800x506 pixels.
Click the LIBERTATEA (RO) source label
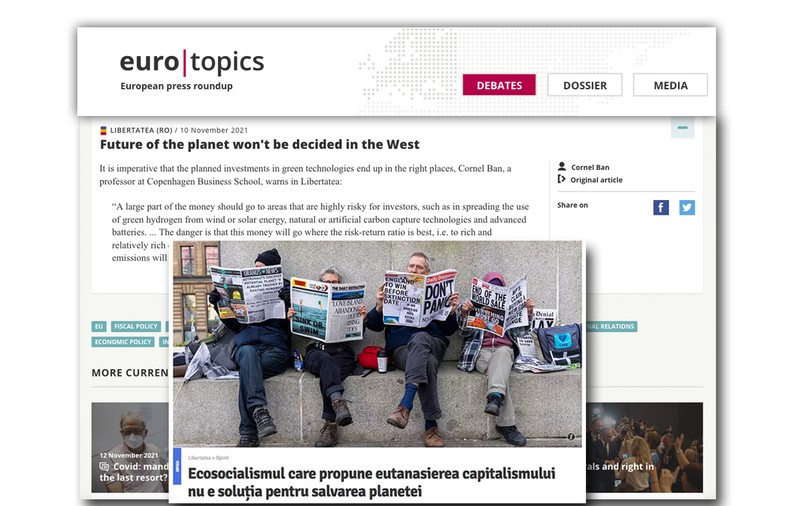tap(141, 130)
